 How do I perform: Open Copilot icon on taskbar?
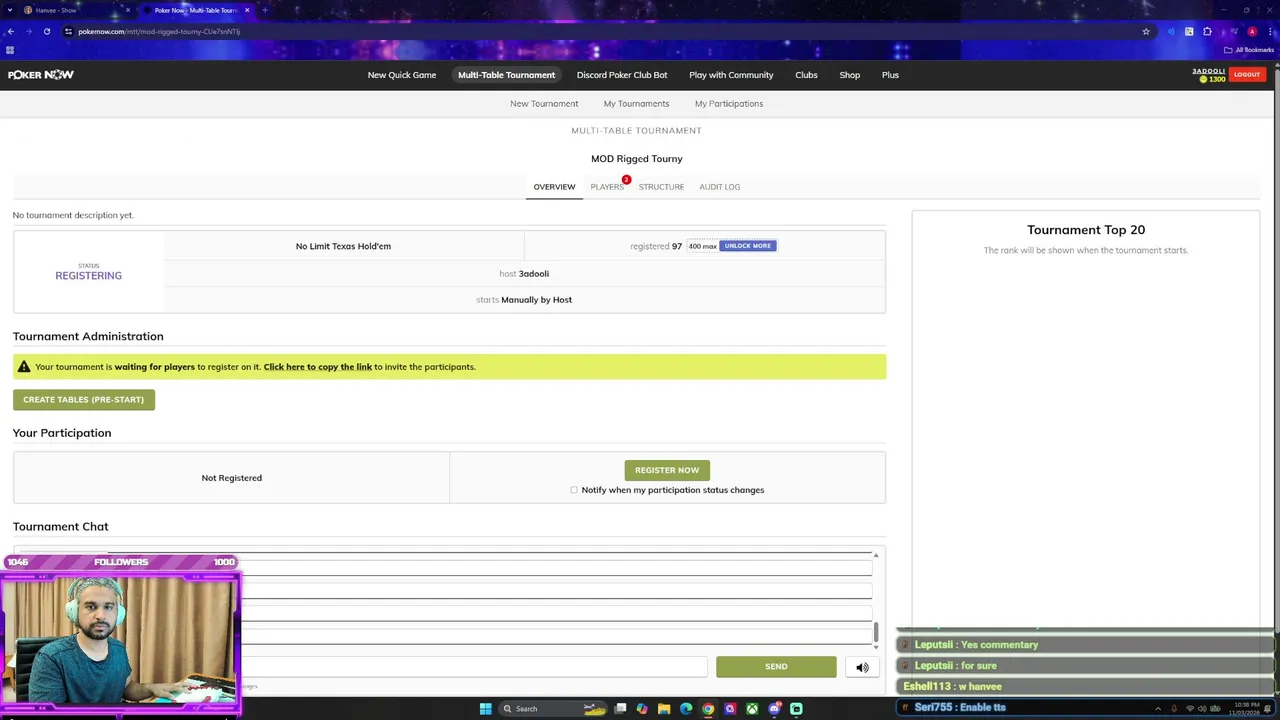pyautogui.click(x=642, y=709)
